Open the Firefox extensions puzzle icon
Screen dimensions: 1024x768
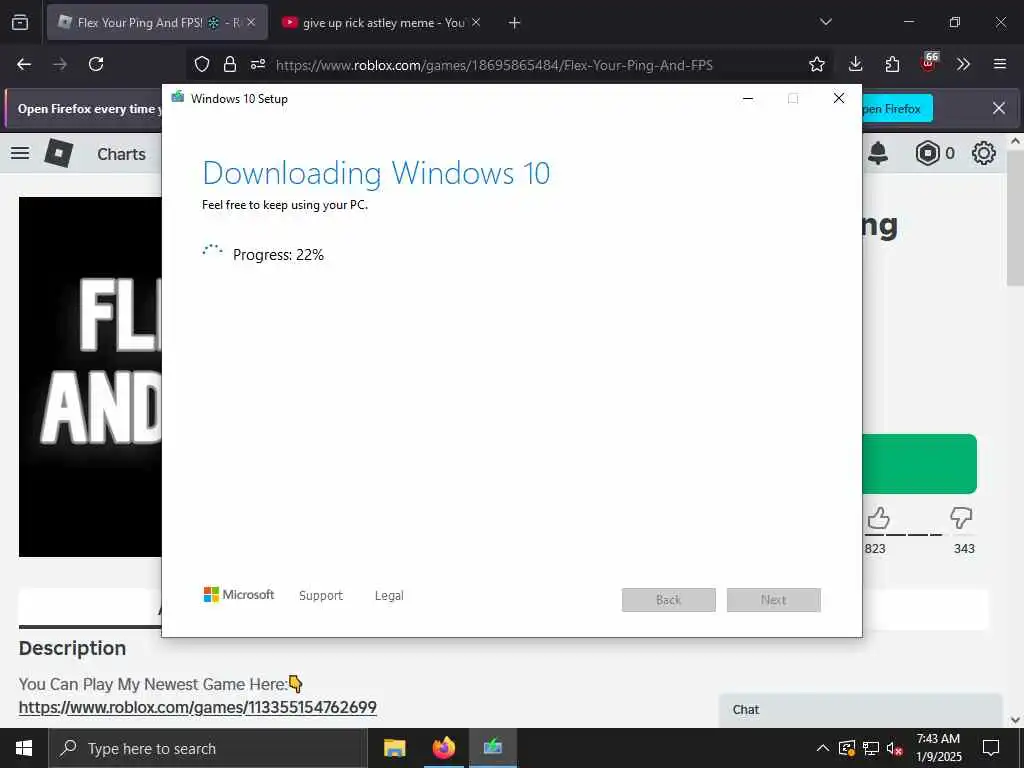(892, 64)
